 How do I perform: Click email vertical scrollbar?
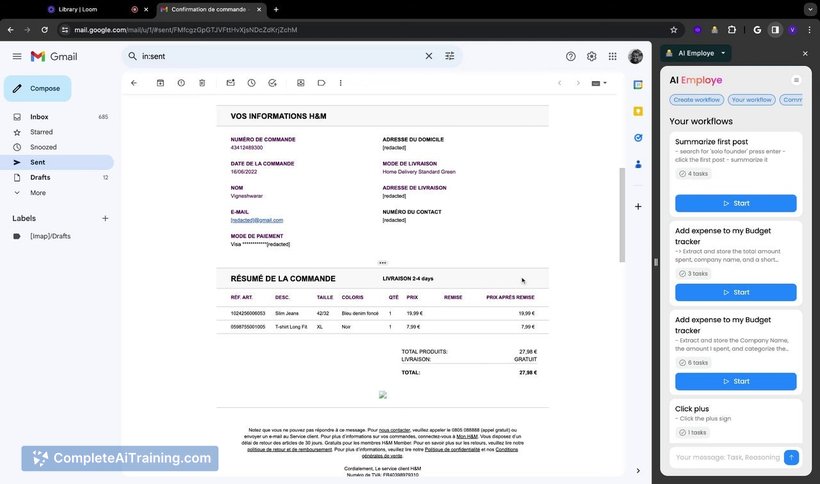[622, 215]
